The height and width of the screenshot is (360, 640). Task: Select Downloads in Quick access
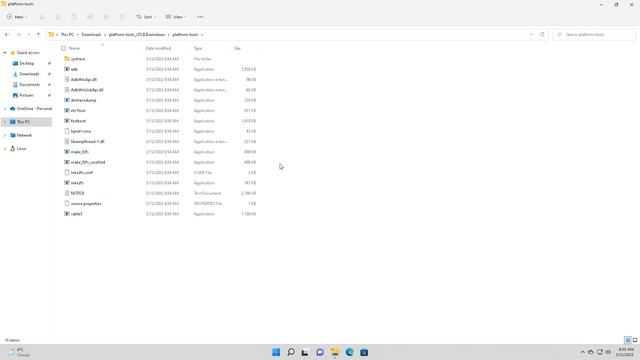pyautogui.click(x=29, y=74)
